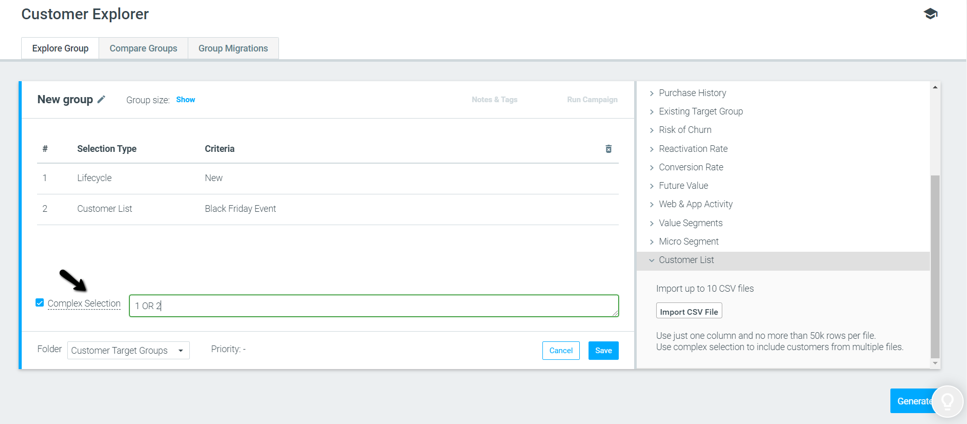Viewport: 967px width, 424px height.
Task: Click the 'New' criteria cell
Action: tap(213, 177)
